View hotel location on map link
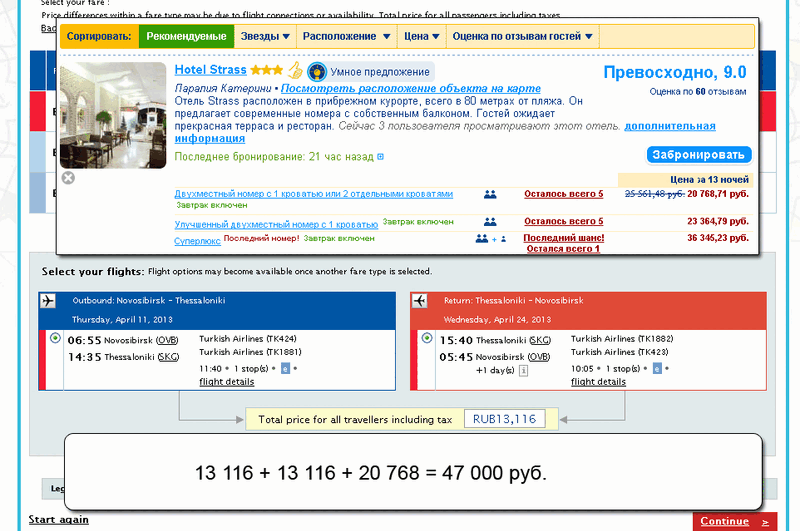800x531 pixels. click(411, 88)
